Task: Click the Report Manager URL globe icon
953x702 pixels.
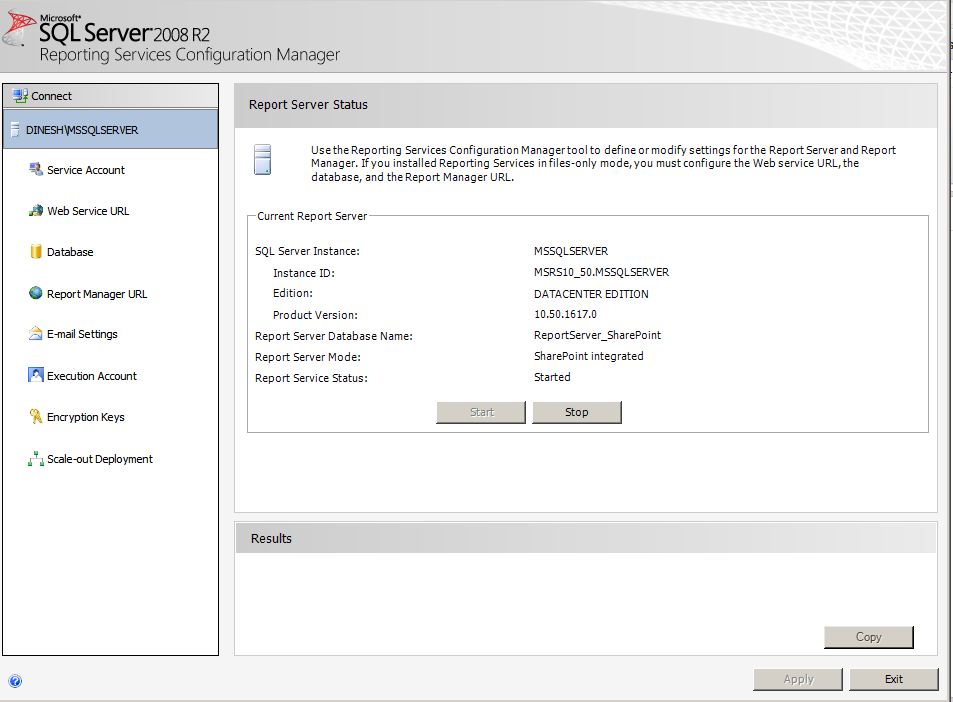Action: pyautogui.click(x=36, y=293)
